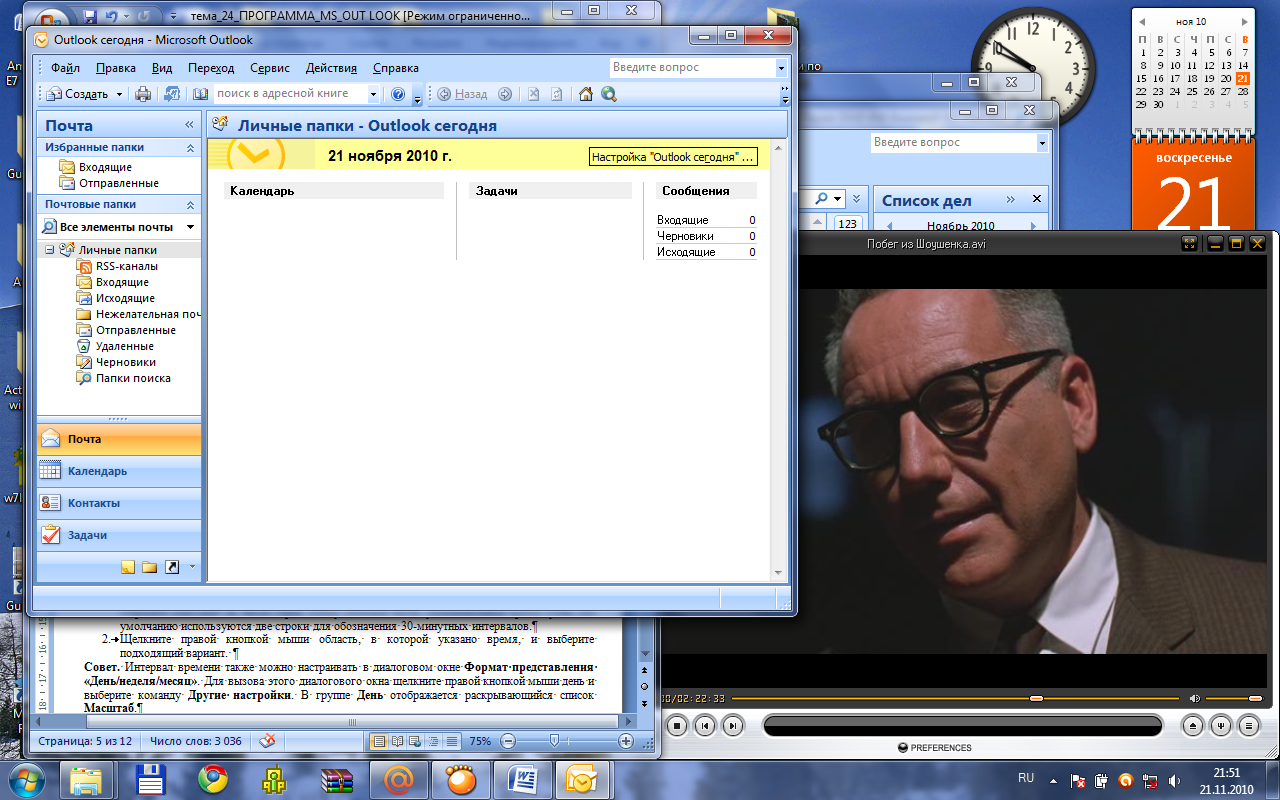Open the Вид menu
The image size is (1280, 800).
point(162,68)
